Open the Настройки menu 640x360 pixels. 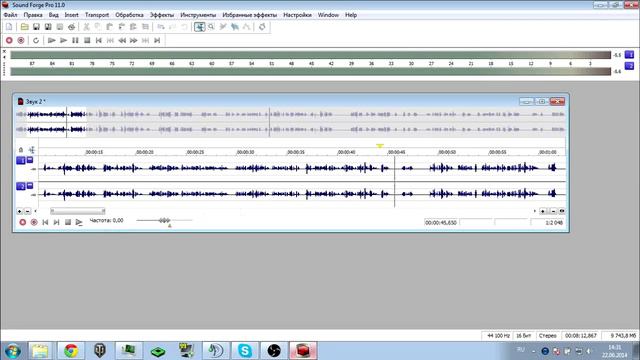[x=297, y=15]
